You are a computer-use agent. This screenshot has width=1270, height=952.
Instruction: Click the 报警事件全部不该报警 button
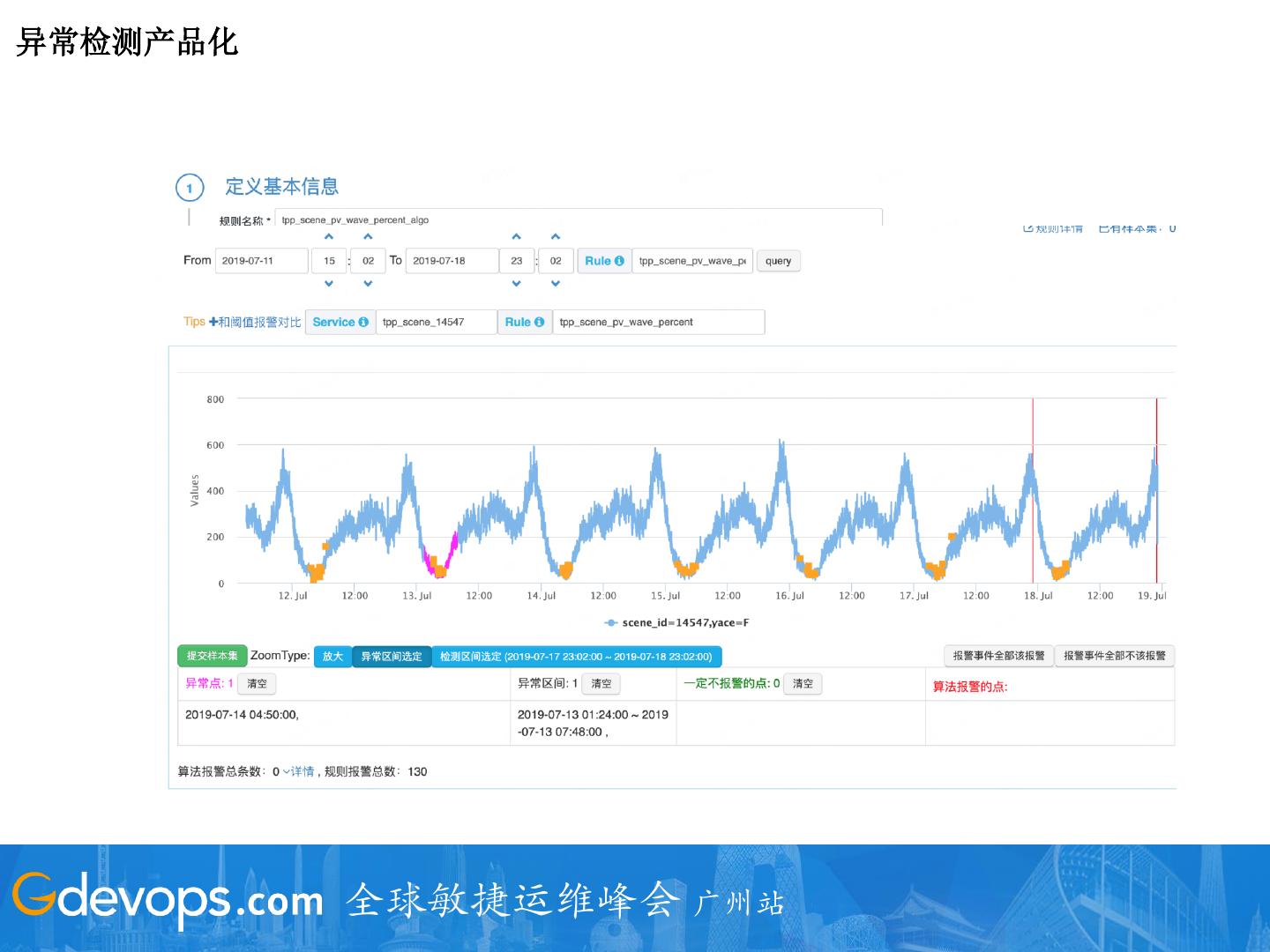[x=1115, y=656]
